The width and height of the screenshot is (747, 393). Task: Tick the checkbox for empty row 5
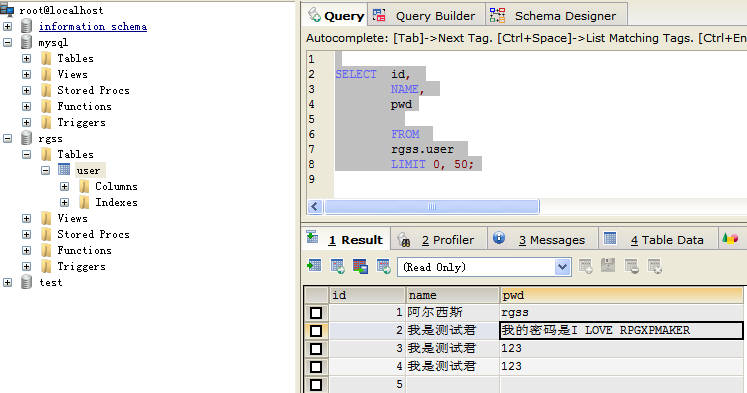[x=316, y=384]
